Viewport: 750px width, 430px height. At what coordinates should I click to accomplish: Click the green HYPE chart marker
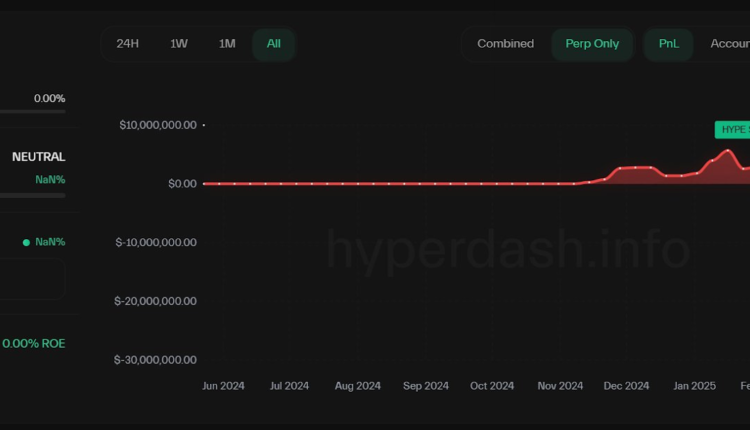[x=732, y=130]
